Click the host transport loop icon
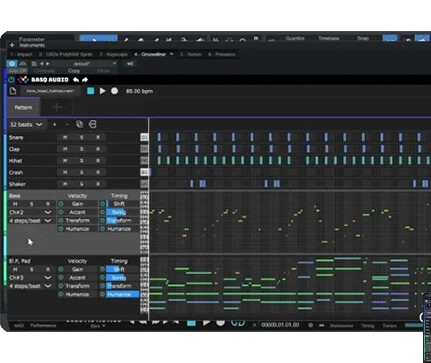Viewport: 431px width, 363px height. click(x=238, y=323)
